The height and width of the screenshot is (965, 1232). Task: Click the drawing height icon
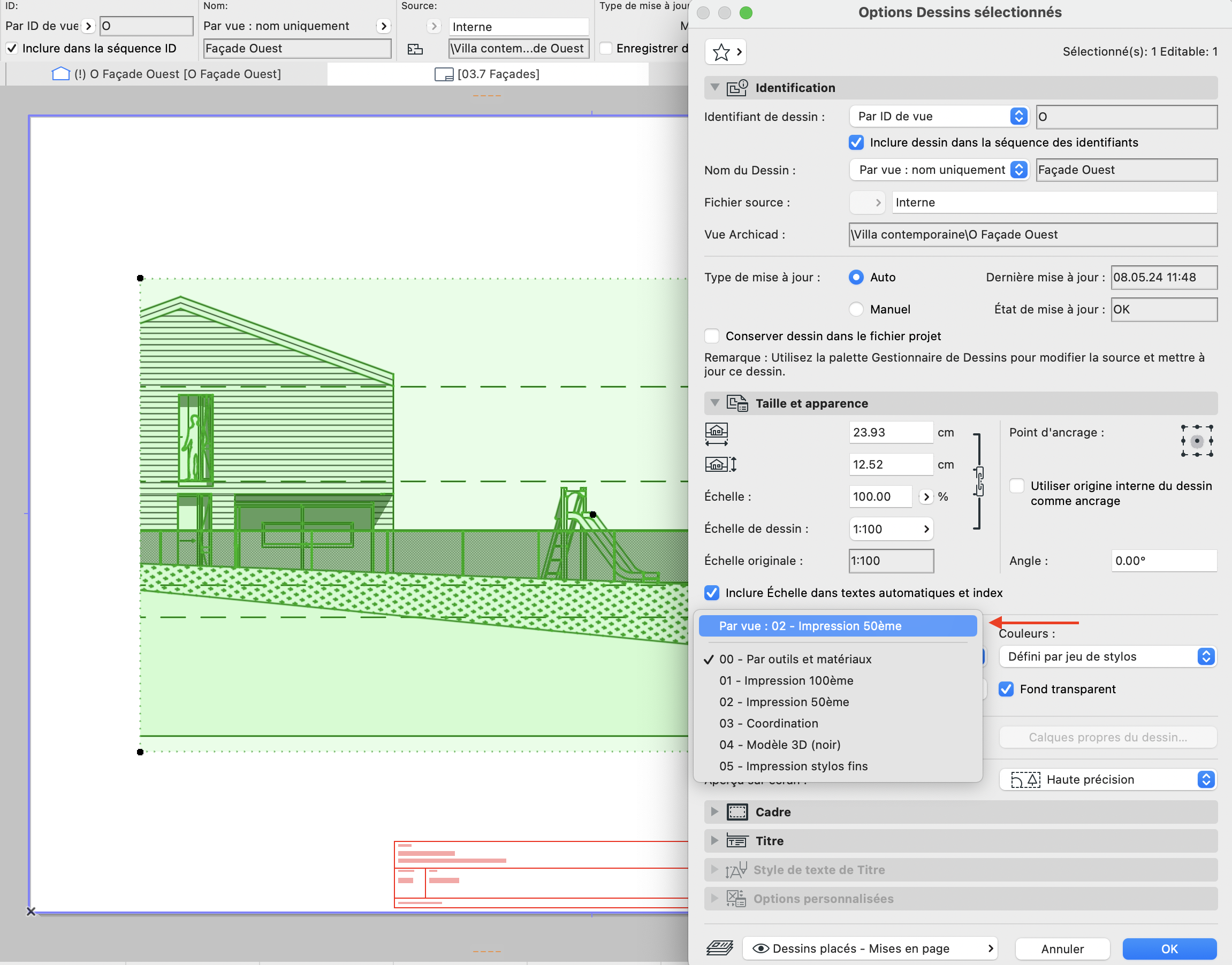point(720,464)
